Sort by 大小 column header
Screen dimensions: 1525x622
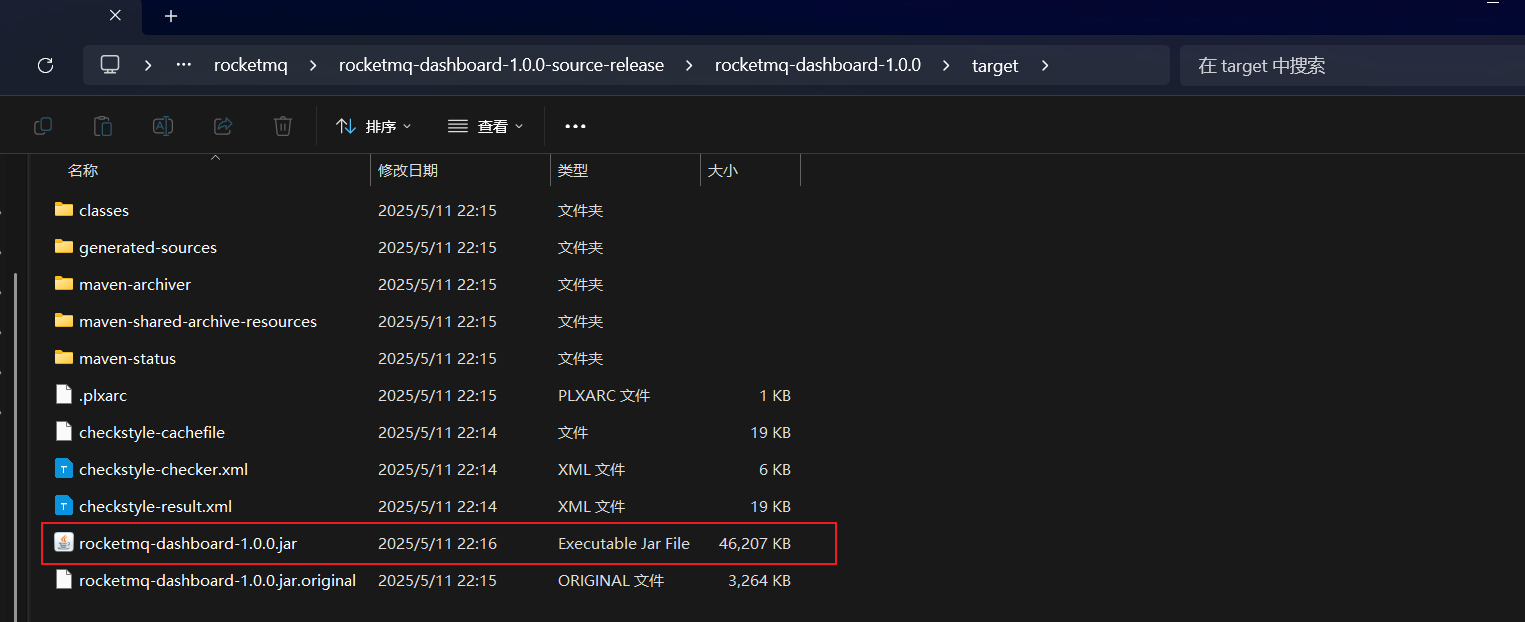[x=723, y=171]
